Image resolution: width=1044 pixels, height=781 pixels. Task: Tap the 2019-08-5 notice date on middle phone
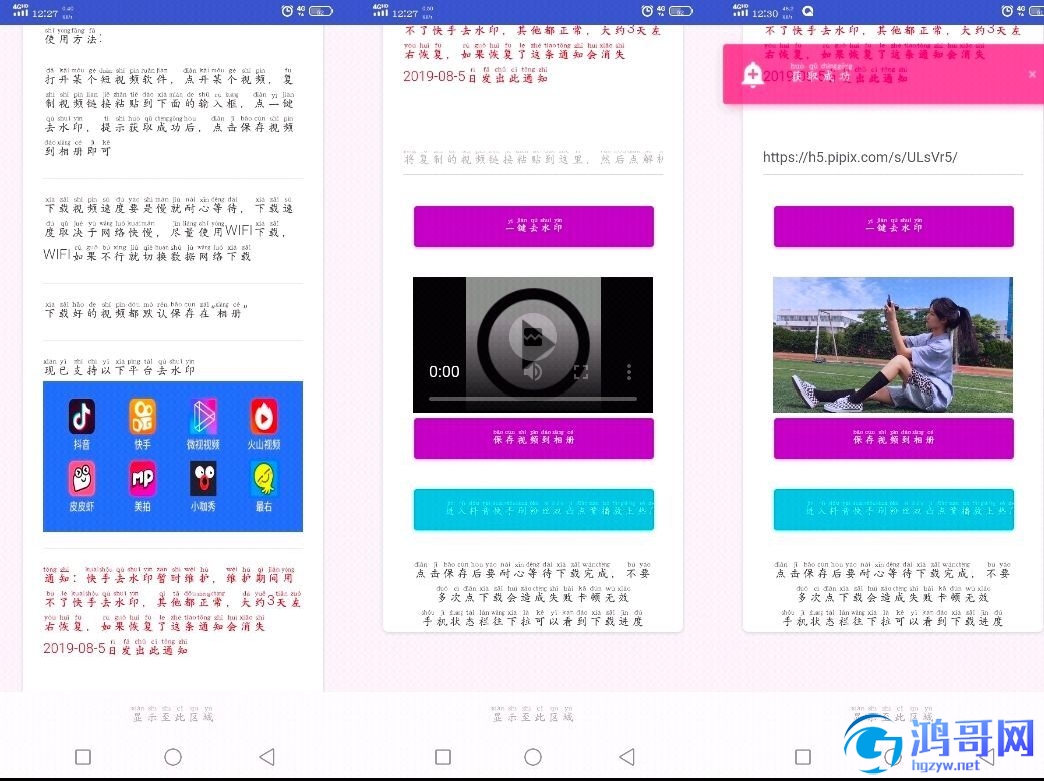pyautogui.click(x=434, y=76)
